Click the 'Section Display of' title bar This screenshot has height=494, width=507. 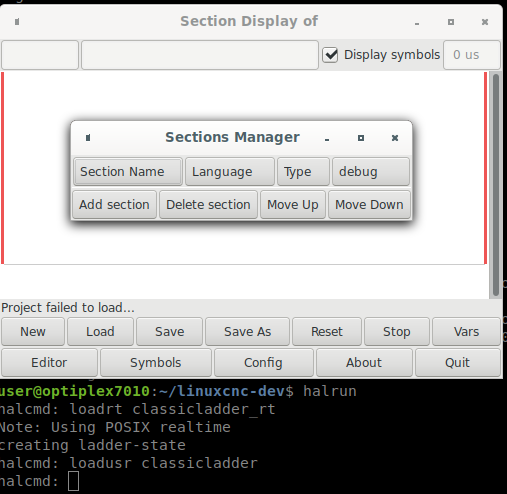pos(249,21)
